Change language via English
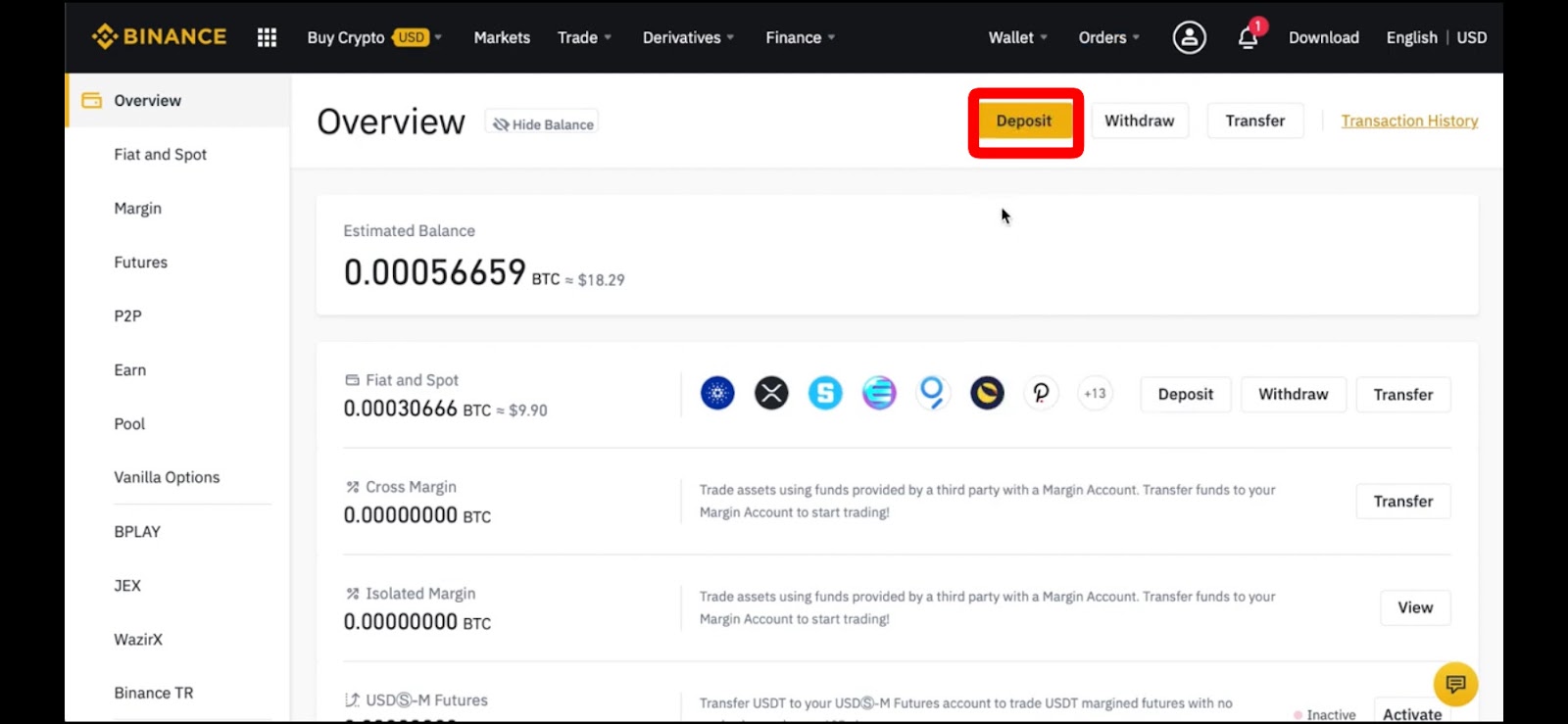Viewport: 1568px width, 724px height. pyautogui.click(x=1411, y=37)
